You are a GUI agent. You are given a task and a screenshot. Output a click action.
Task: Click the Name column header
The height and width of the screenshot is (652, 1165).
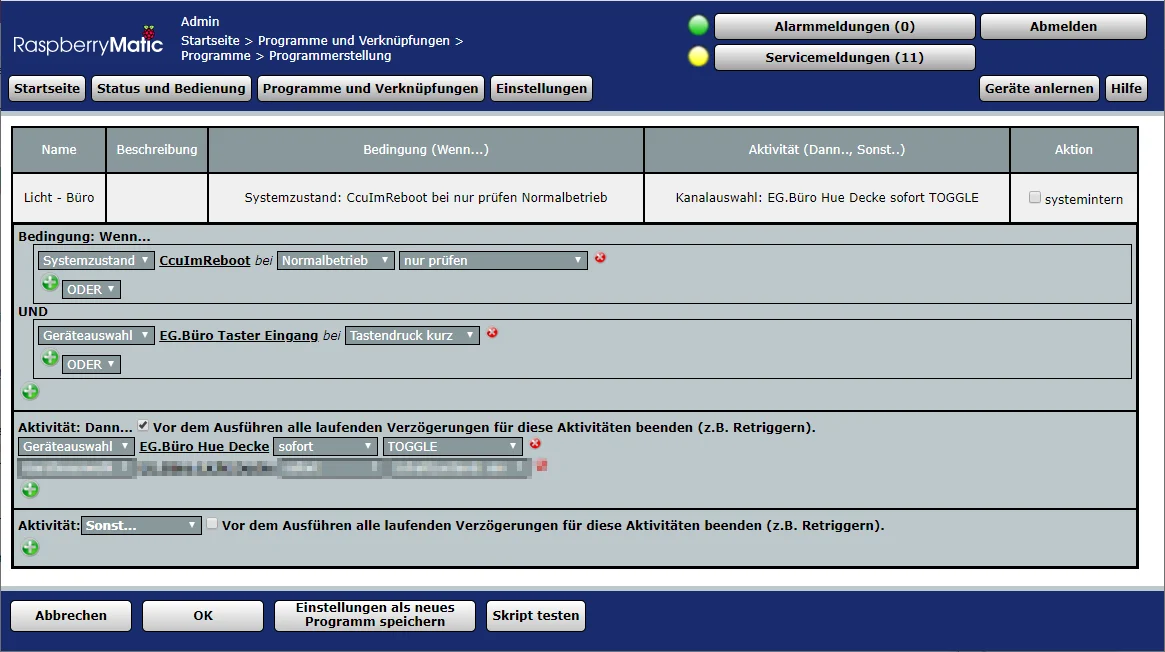pos(59,149)
